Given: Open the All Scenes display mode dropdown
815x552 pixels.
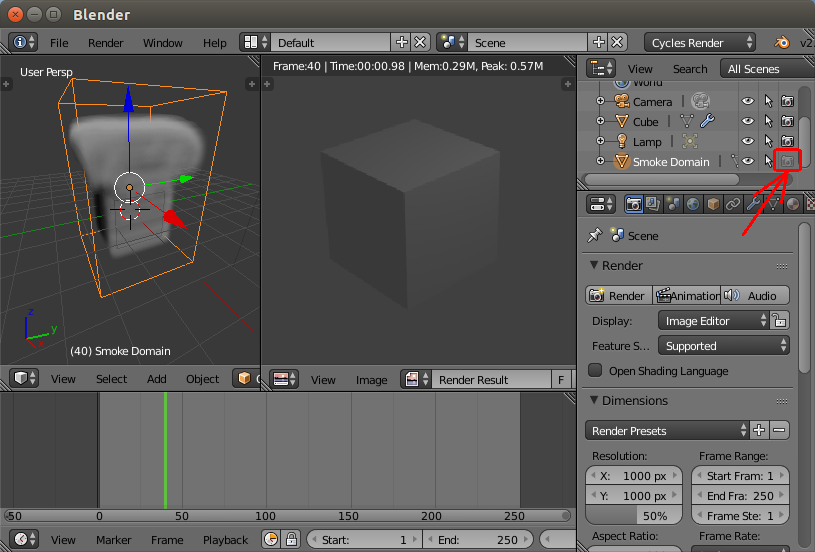Looking at the screenshot, I should 767,69.
